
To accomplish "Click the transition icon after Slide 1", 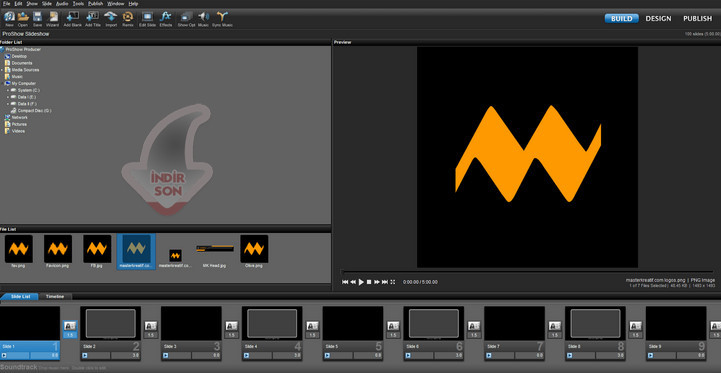I will click(x=70, y=326).
